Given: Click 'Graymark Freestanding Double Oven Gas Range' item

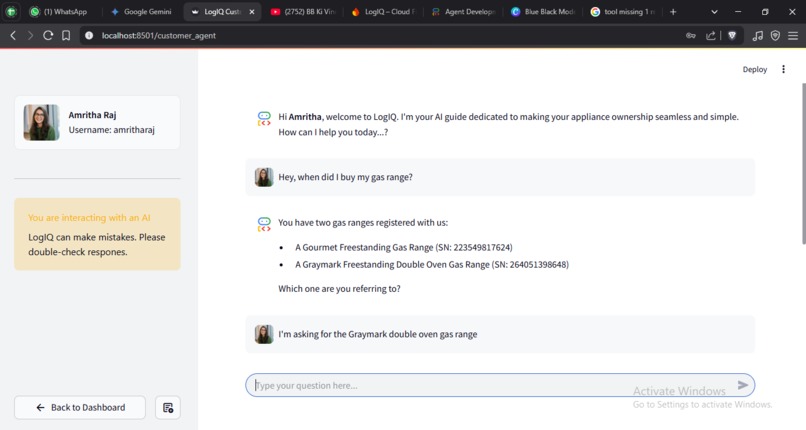Looking at the screenshot, I should [x=432, y=265].
